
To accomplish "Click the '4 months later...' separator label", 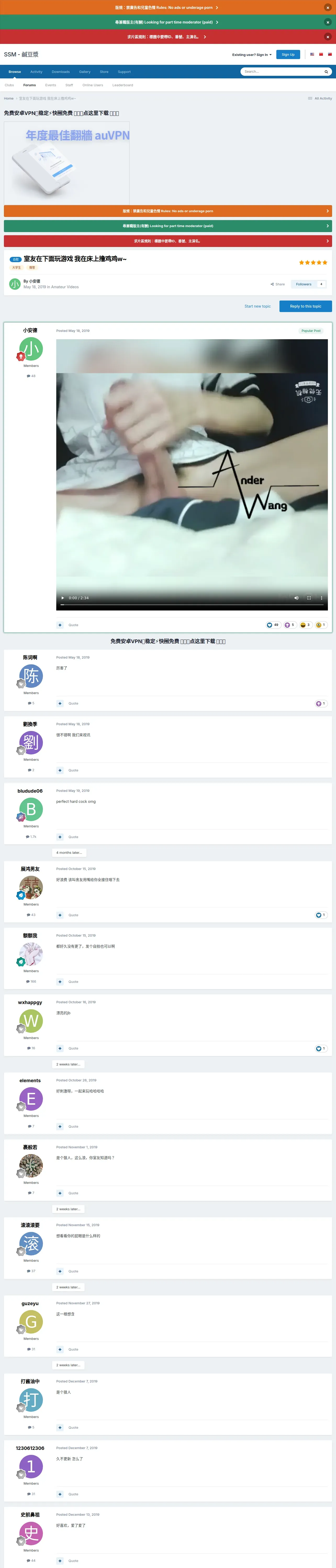I will click(x=69, y=852).
